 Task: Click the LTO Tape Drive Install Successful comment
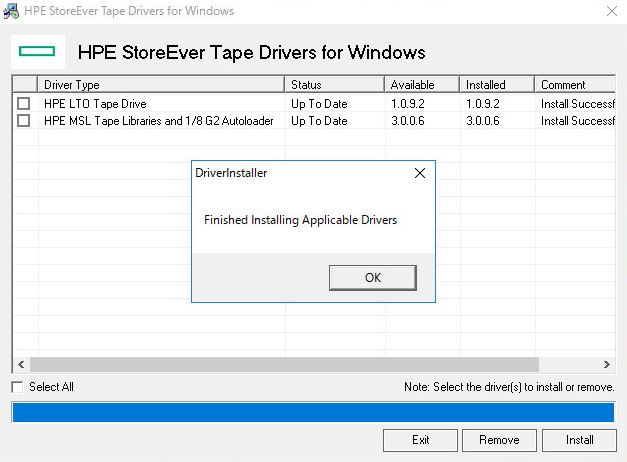click(578, 104)
